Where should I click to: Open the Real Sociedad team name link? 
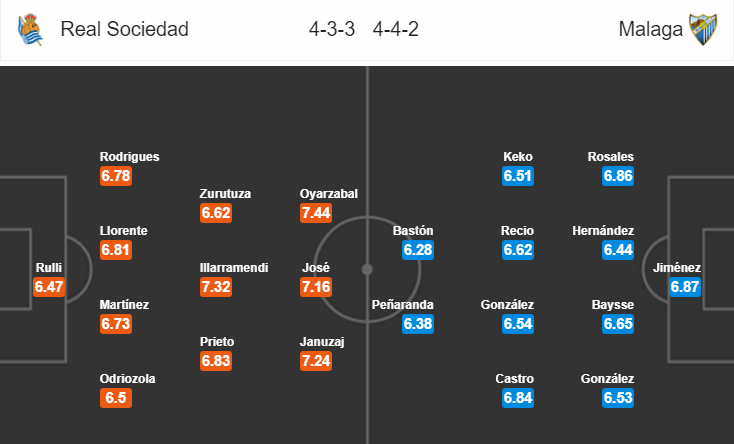125,29
